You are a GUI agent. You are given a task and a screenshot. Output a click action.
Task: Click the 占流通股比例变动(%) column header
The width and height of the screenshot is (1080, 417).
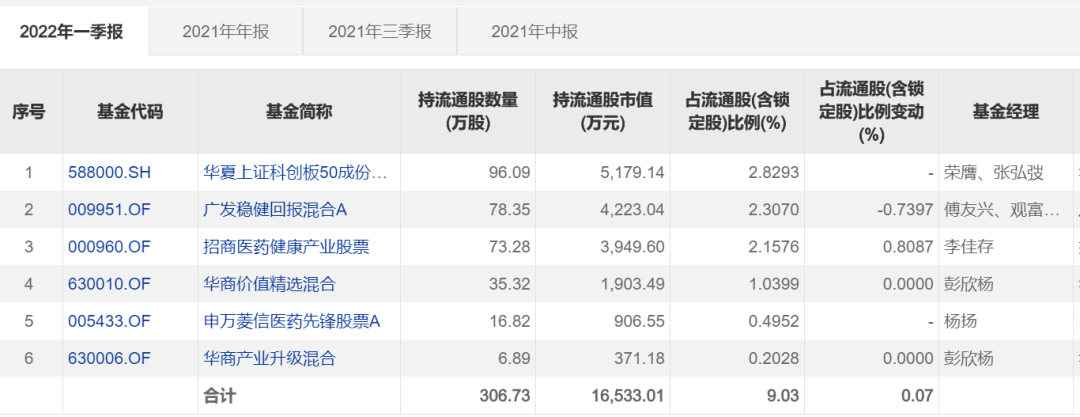tap(871, 112)
